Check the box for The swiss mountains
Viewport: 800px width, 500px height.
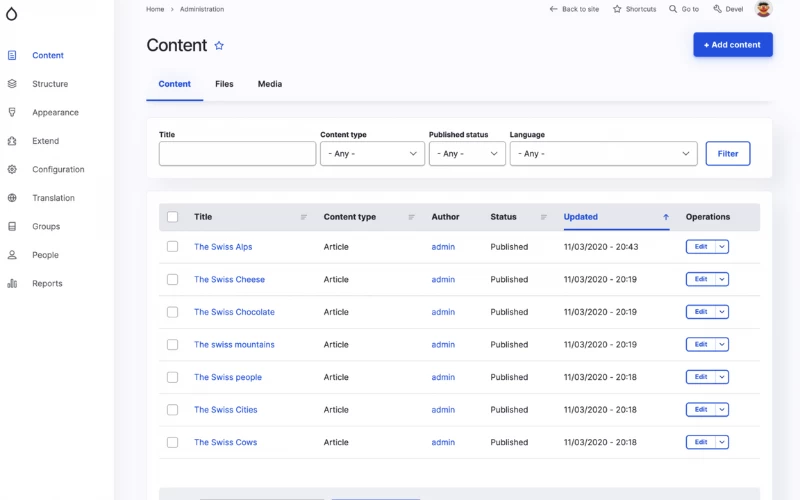click(x=172, y=344)
